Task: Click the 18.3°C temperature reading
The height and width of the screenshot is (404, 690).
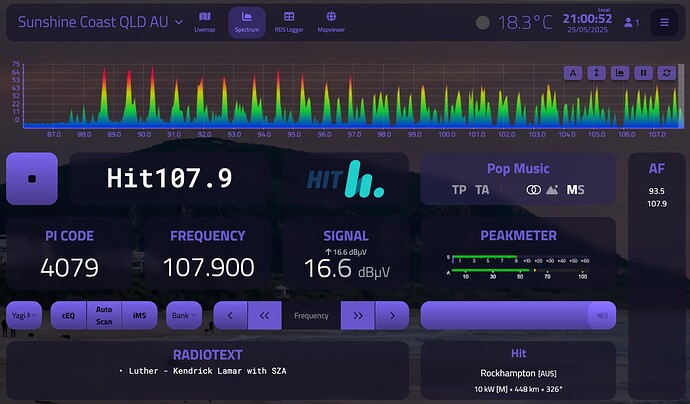Action: pos(525,22)
